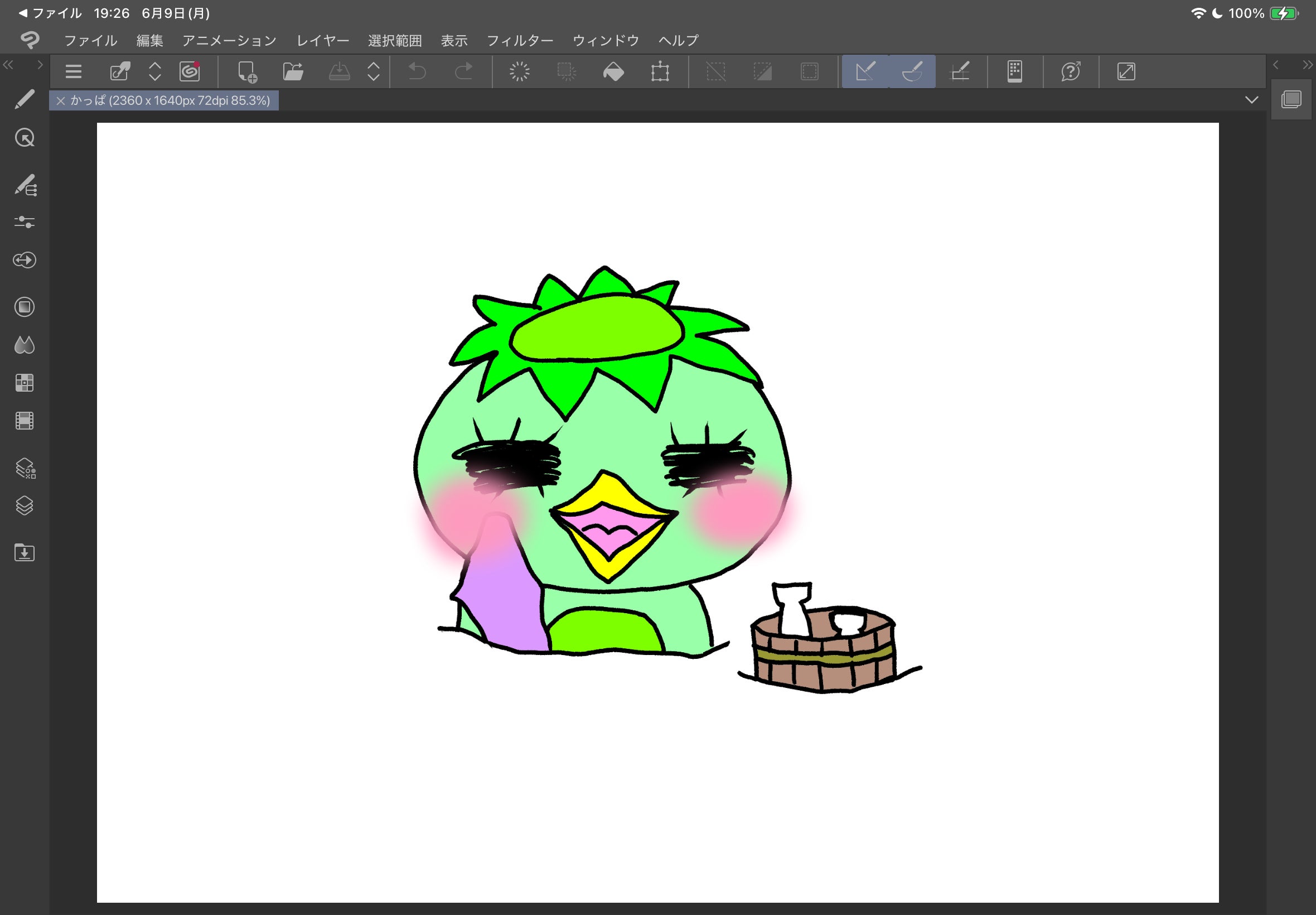Image resolution: width=1316 pixels, height=915 pixels.
Task: Open the color wheel palette icon
Action: point(25,307)
